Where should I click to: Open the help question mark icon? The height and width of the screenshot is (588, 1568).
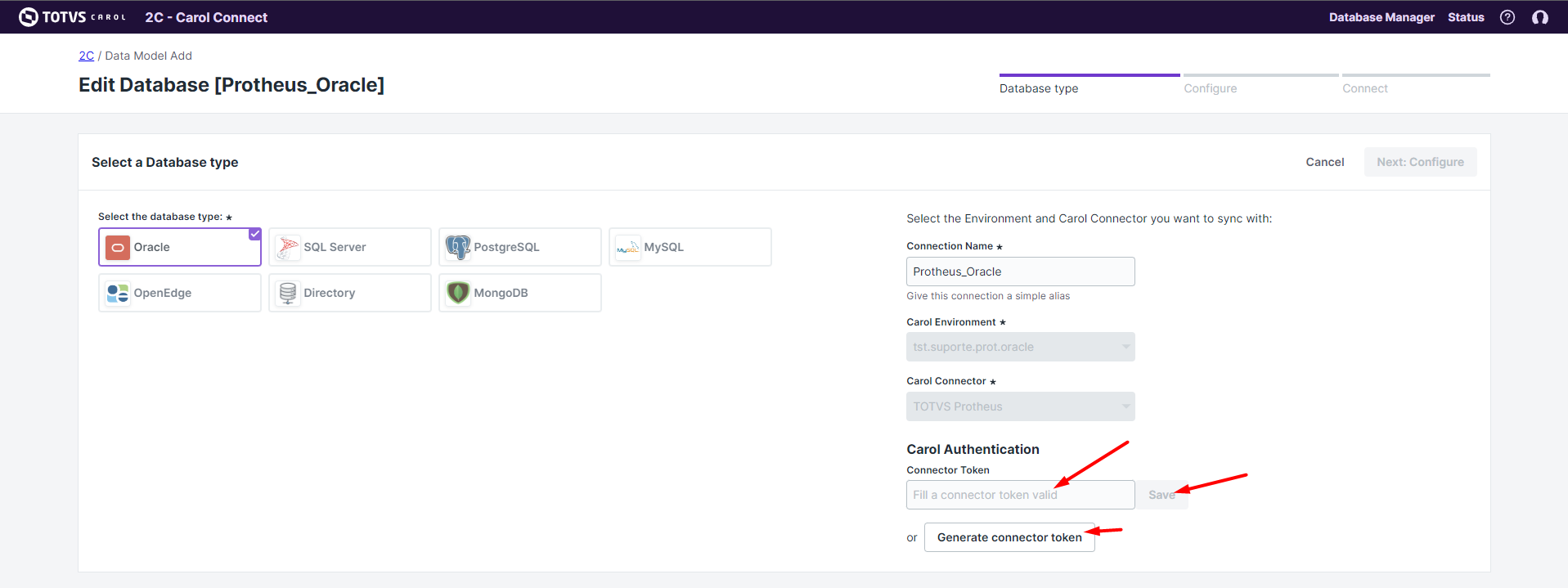(1507, 17)
